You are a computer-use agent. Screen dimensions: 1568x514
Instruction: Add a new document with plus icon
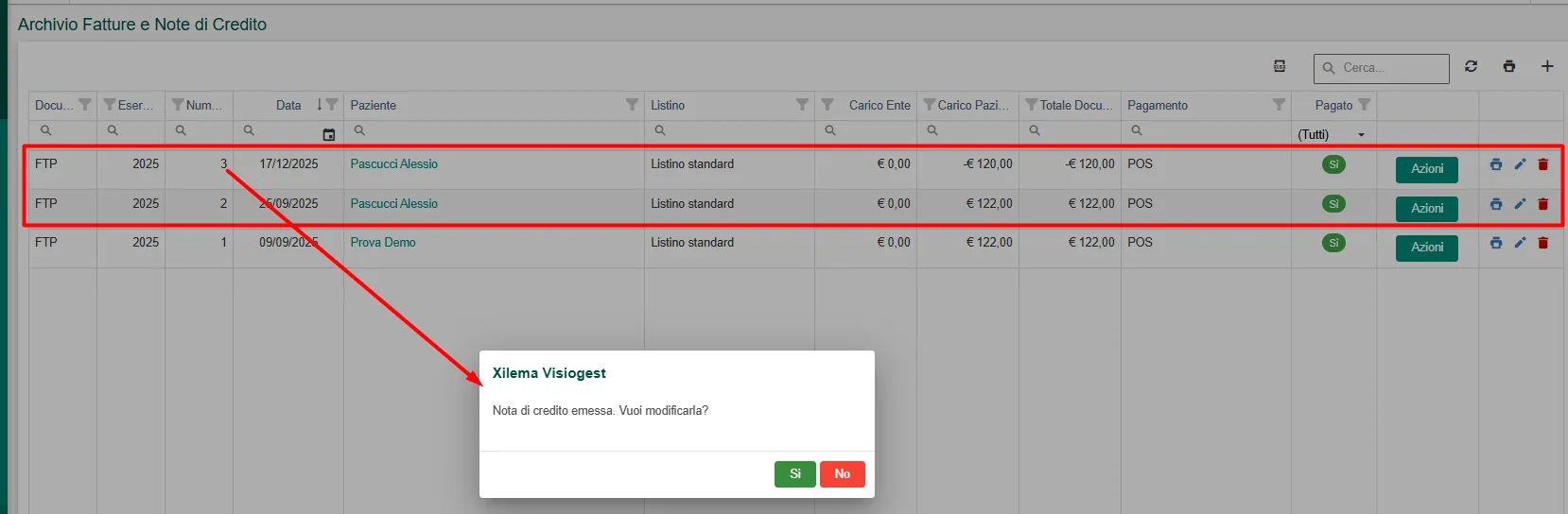pos(1547,66)
